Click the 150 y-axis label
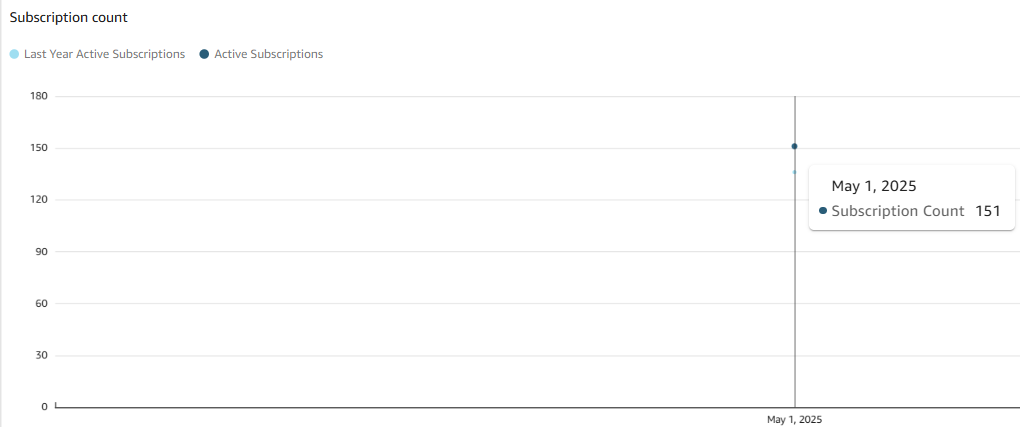Screen dimensions: 1020x427 point(39,148)
